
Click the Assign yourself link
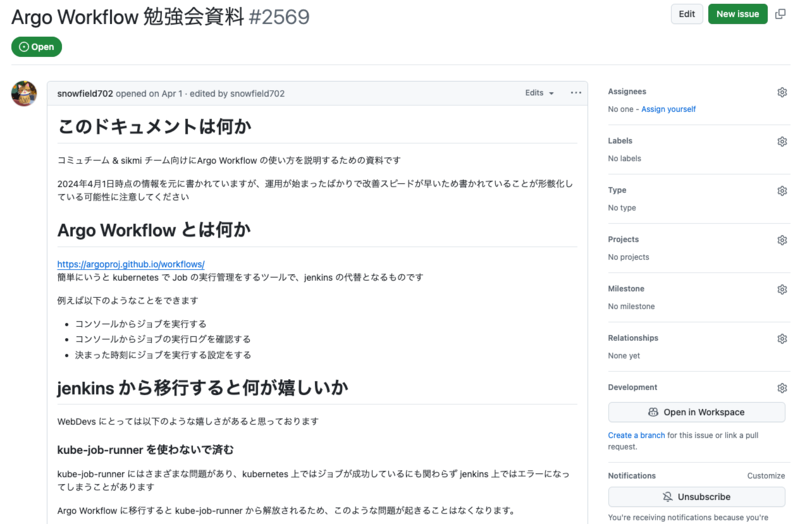pos(668,109)
